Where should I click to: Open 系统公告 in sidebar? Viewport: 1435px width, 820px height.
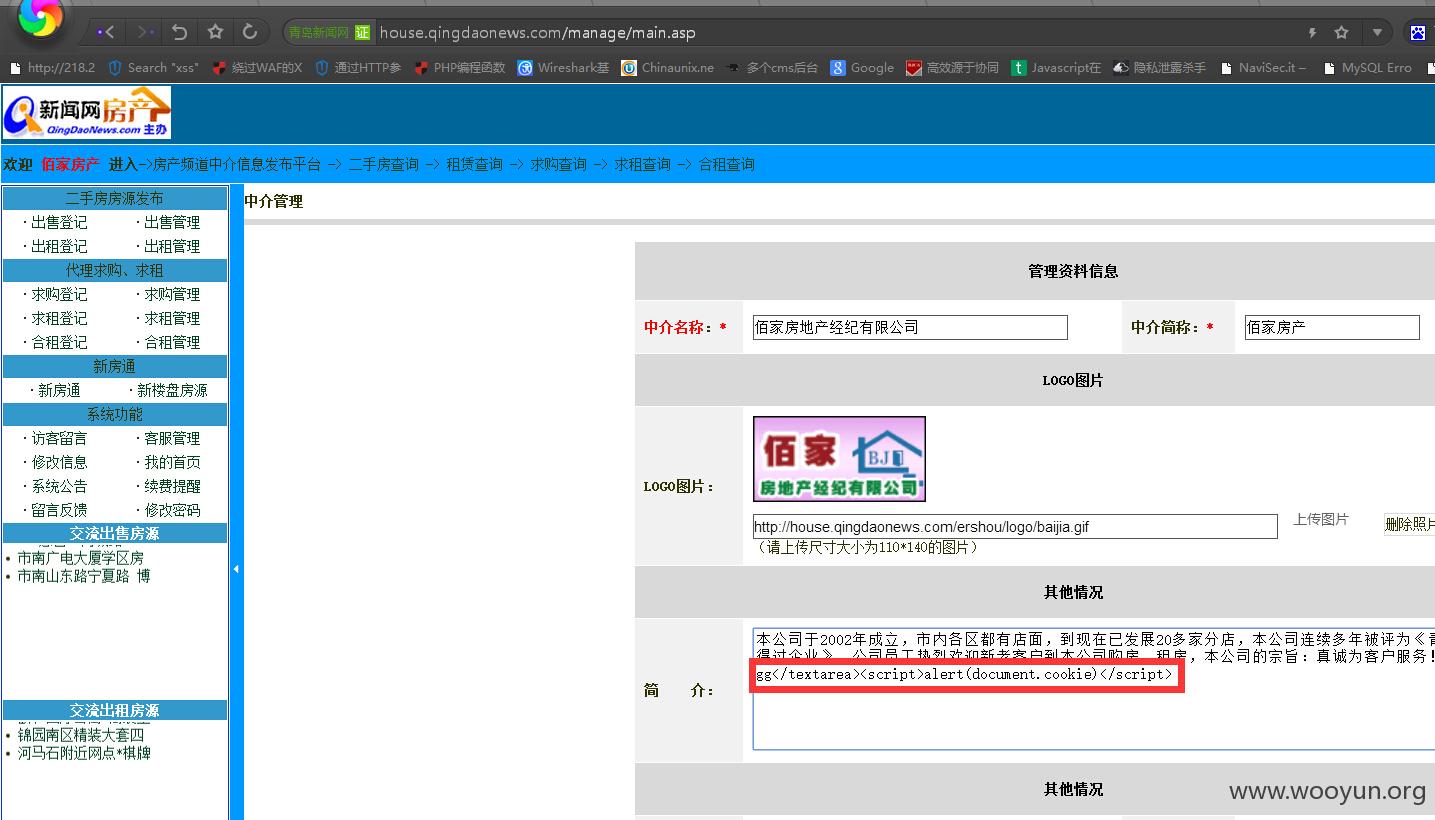coord(59,486)
